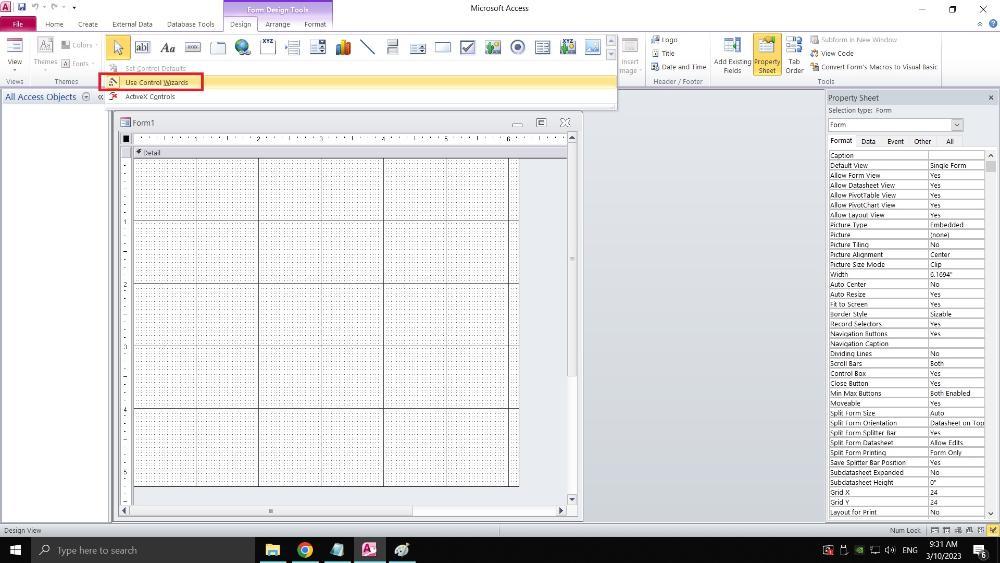Close the Property Sheet pane
This screenshot has width=1000, height=563.
click(x=991, y=98)
